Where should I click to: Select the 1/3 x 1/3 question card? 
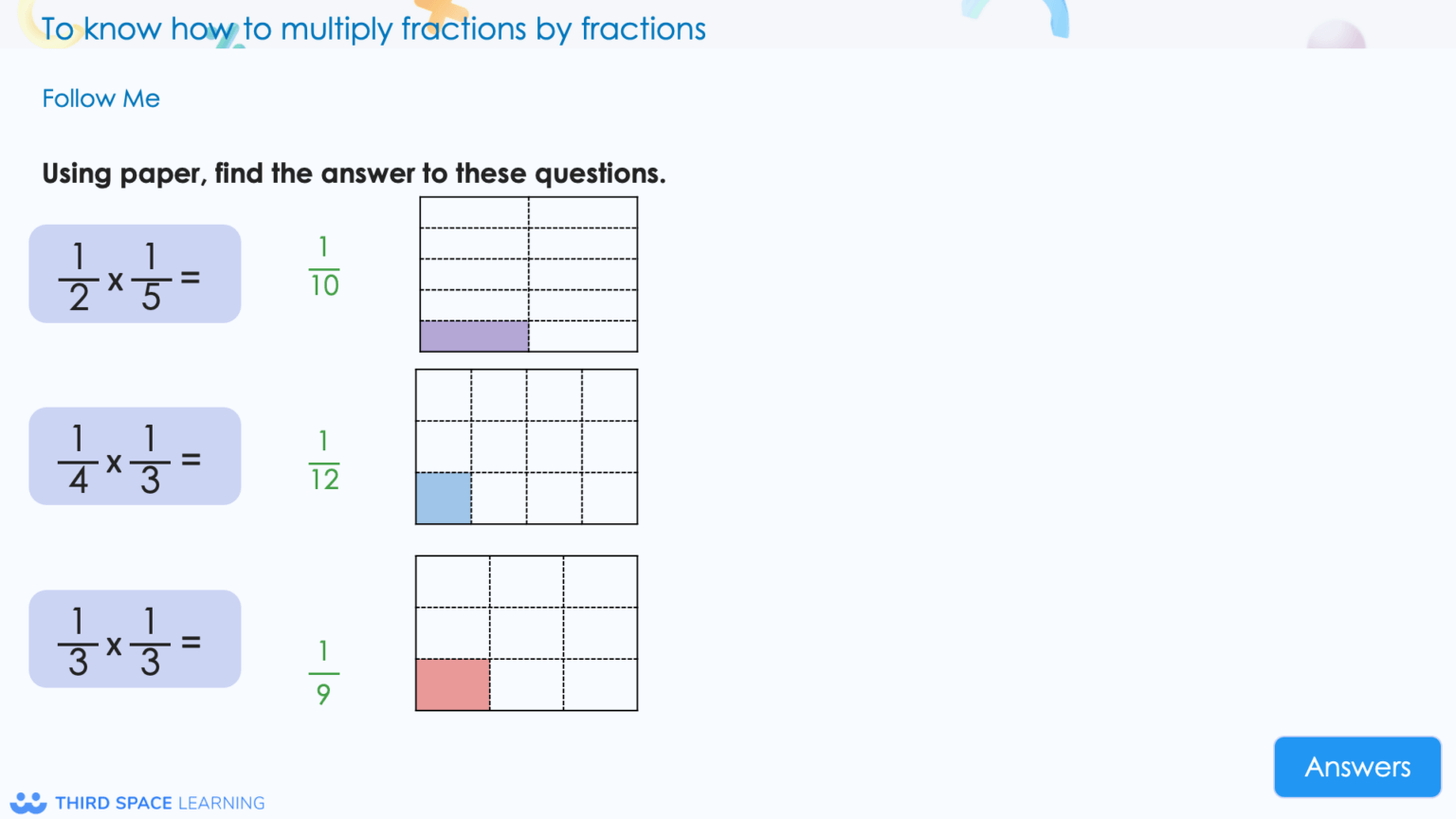tap(135, 638)
